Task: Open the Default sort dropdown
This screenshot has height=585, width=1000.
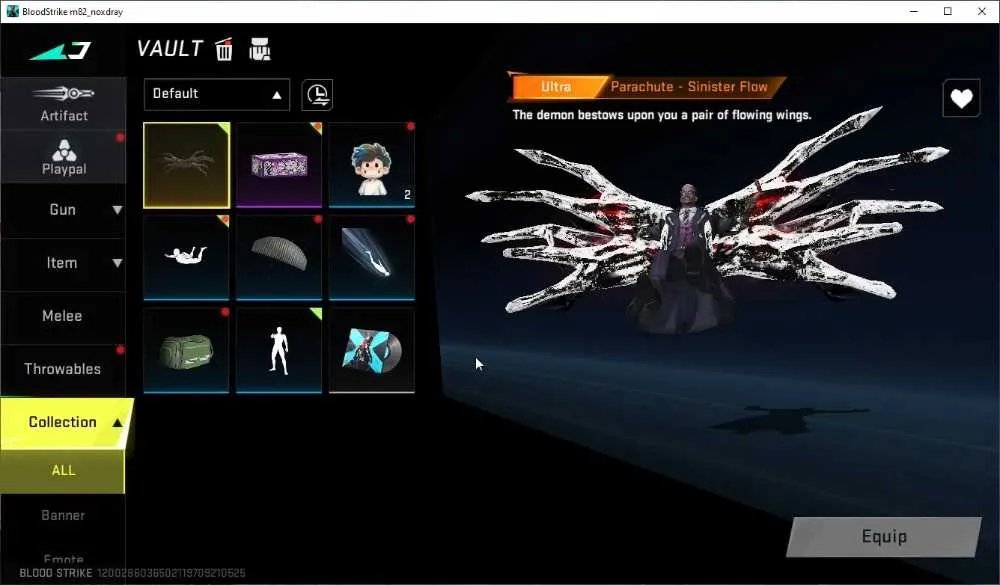Action: click(217, 94)
